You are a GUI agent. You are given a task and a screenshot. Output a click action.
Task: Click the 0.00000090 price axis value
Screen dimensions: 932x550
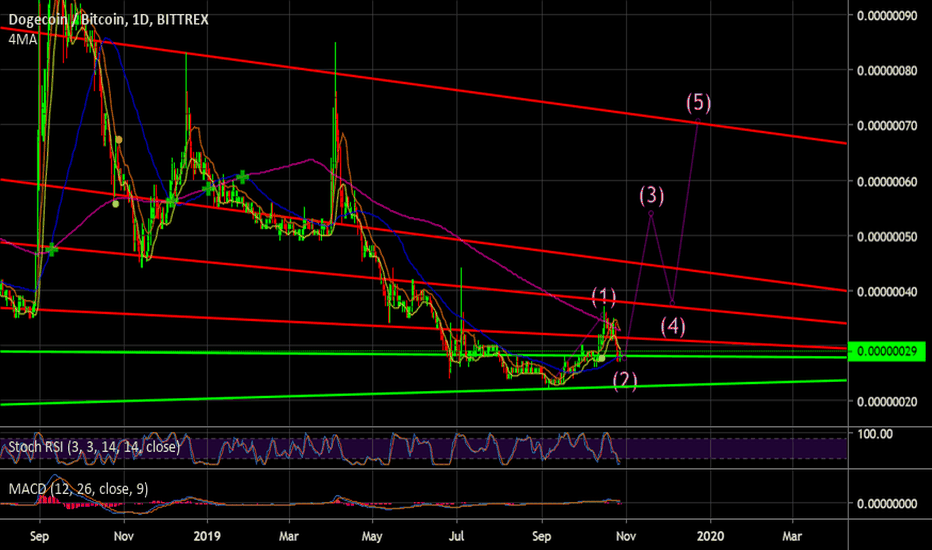(887, 15)
